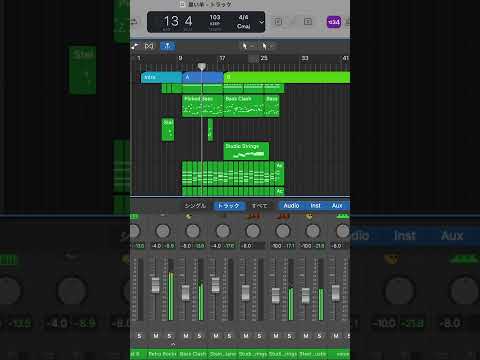The image size is (480, 360).
Task: Switch mixer to すべて view
Action: pyautogui.click(x=259, y=206)
